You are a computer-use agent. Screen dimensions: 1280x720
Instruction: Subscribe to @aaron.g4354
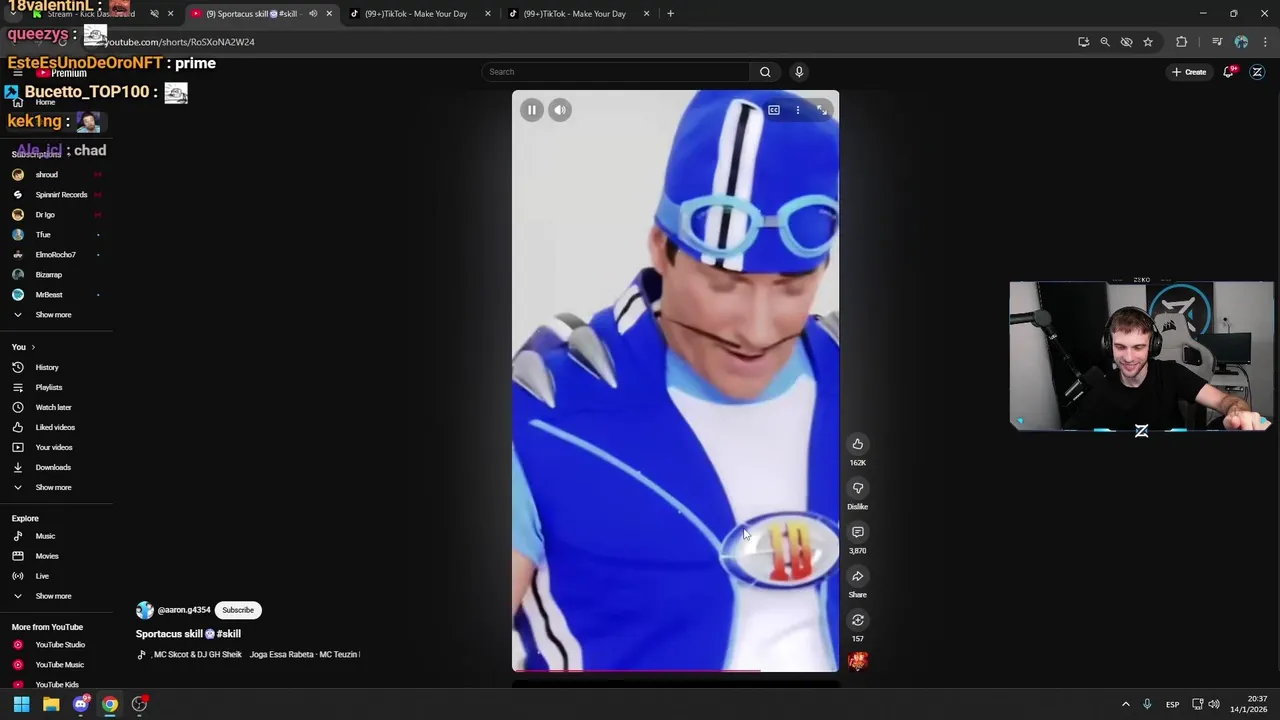tap(238, 610)
